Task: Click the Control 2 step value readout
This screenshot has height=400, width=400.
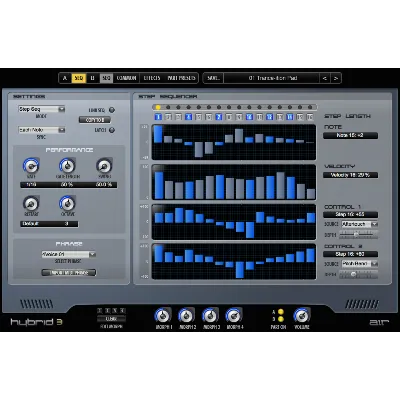Action: pyautogui.click(x=350, y=254)
